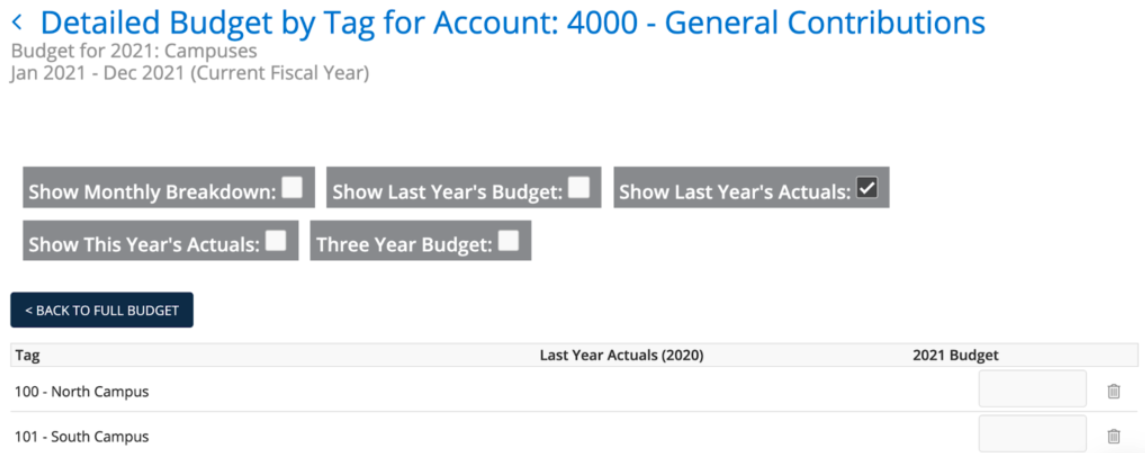Click Show Monthly Breakdown label
This screenshot has height=453, width=1145.
tap(153, 192)
